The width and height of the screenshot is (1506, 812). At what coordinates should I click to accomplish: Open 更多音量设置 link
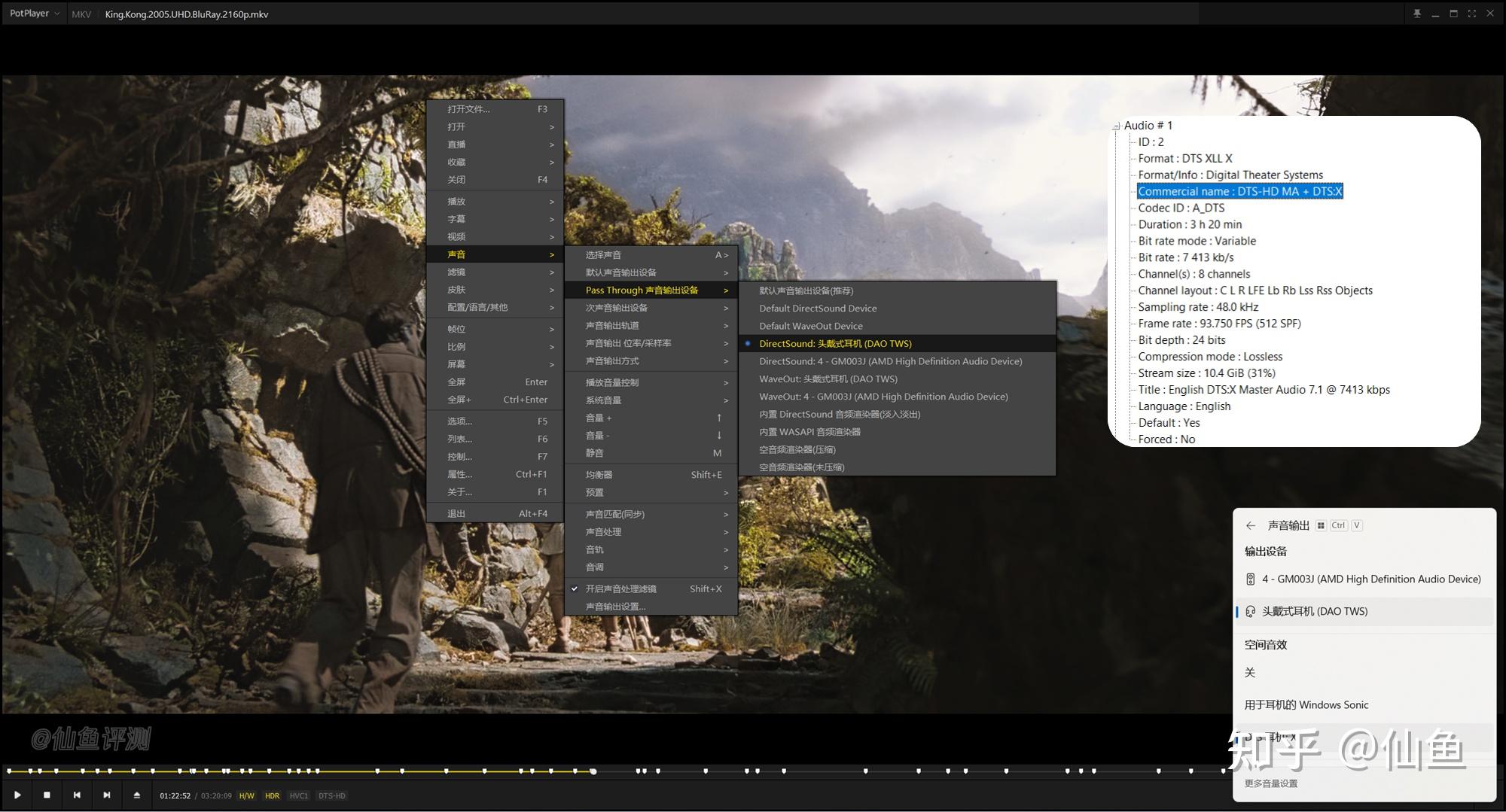[x=1271, y=783]
